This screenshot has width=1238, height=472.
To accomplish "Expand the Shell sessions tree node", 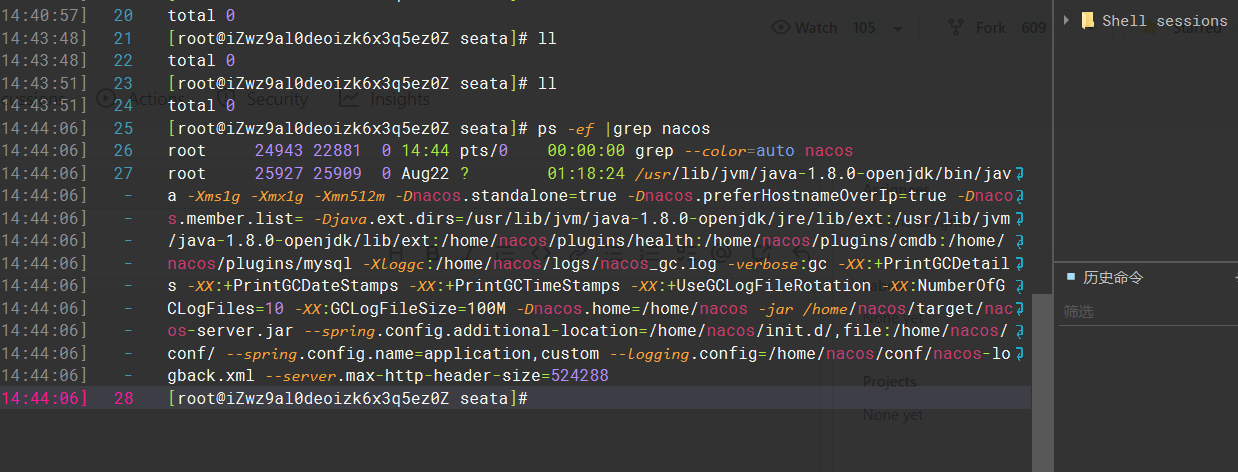I will 1067,20.
